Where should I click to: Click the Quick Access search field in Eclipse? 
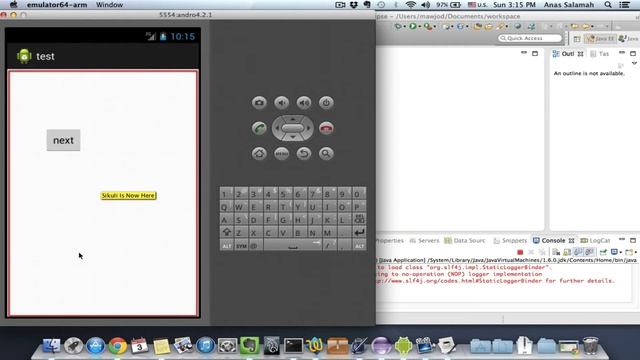[x=530, y=38]
